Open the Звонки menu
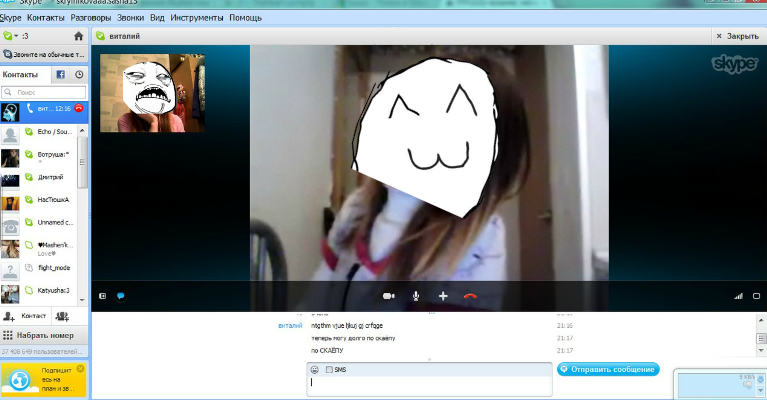The height and width of the screenshot is (400, 767). 130,18
